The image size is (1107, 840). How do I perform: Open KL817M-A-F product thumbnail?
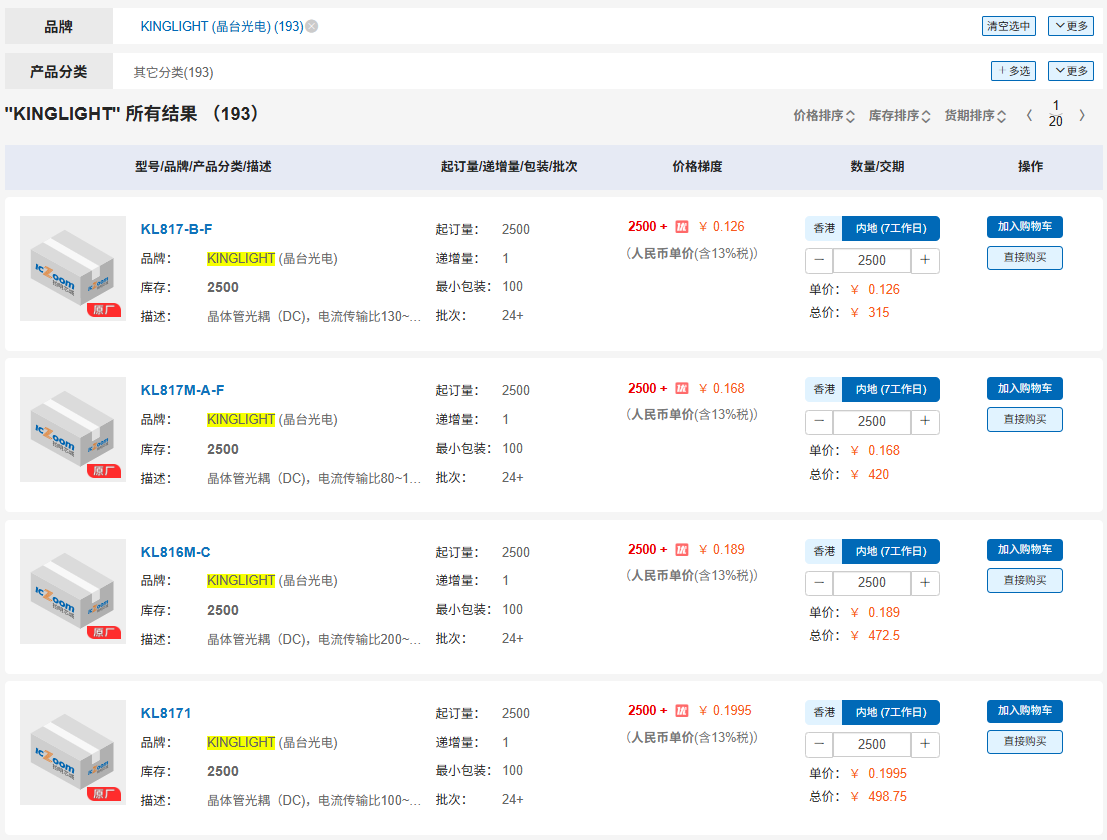click(73, 429)
